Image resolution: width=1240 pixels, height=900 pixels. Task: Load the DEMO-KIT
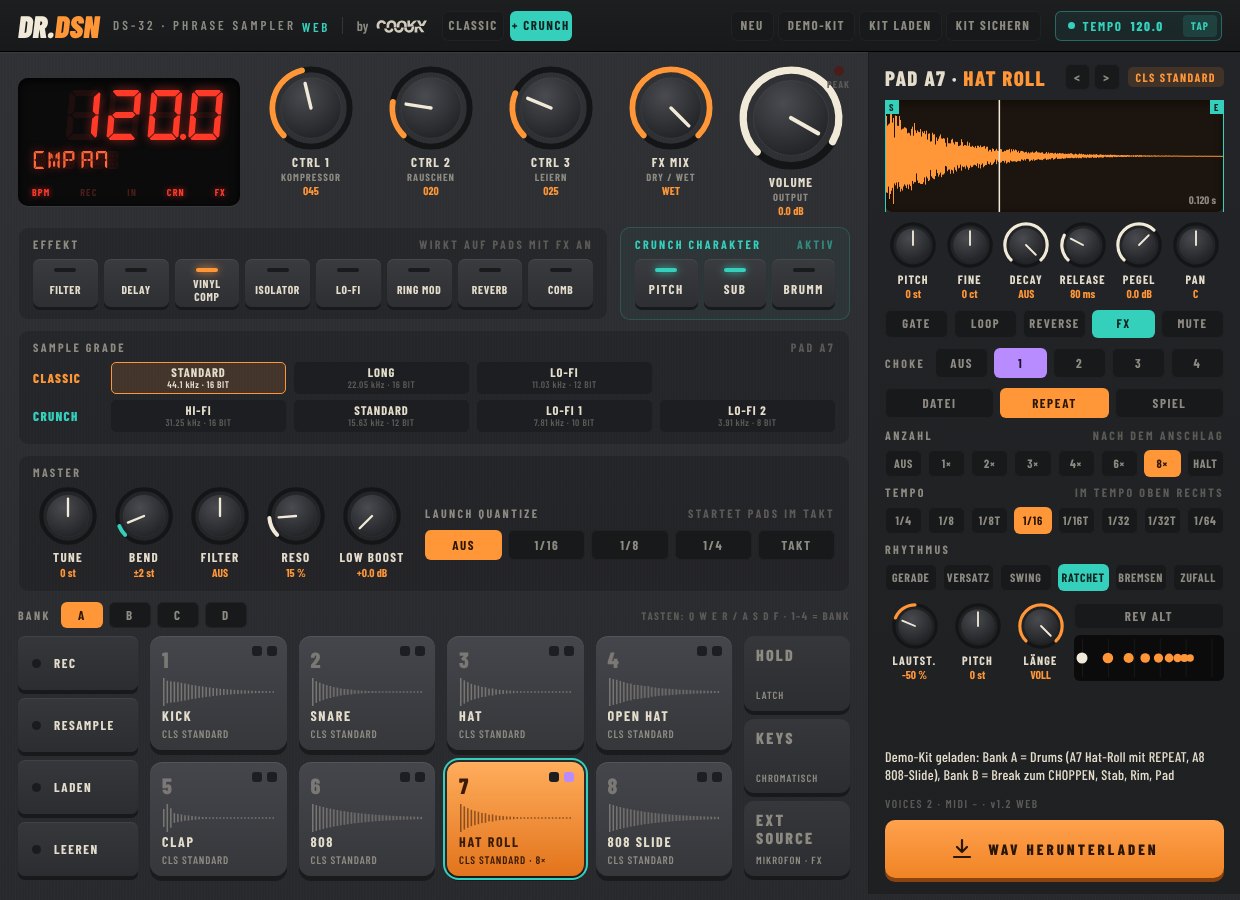point(814,26)
